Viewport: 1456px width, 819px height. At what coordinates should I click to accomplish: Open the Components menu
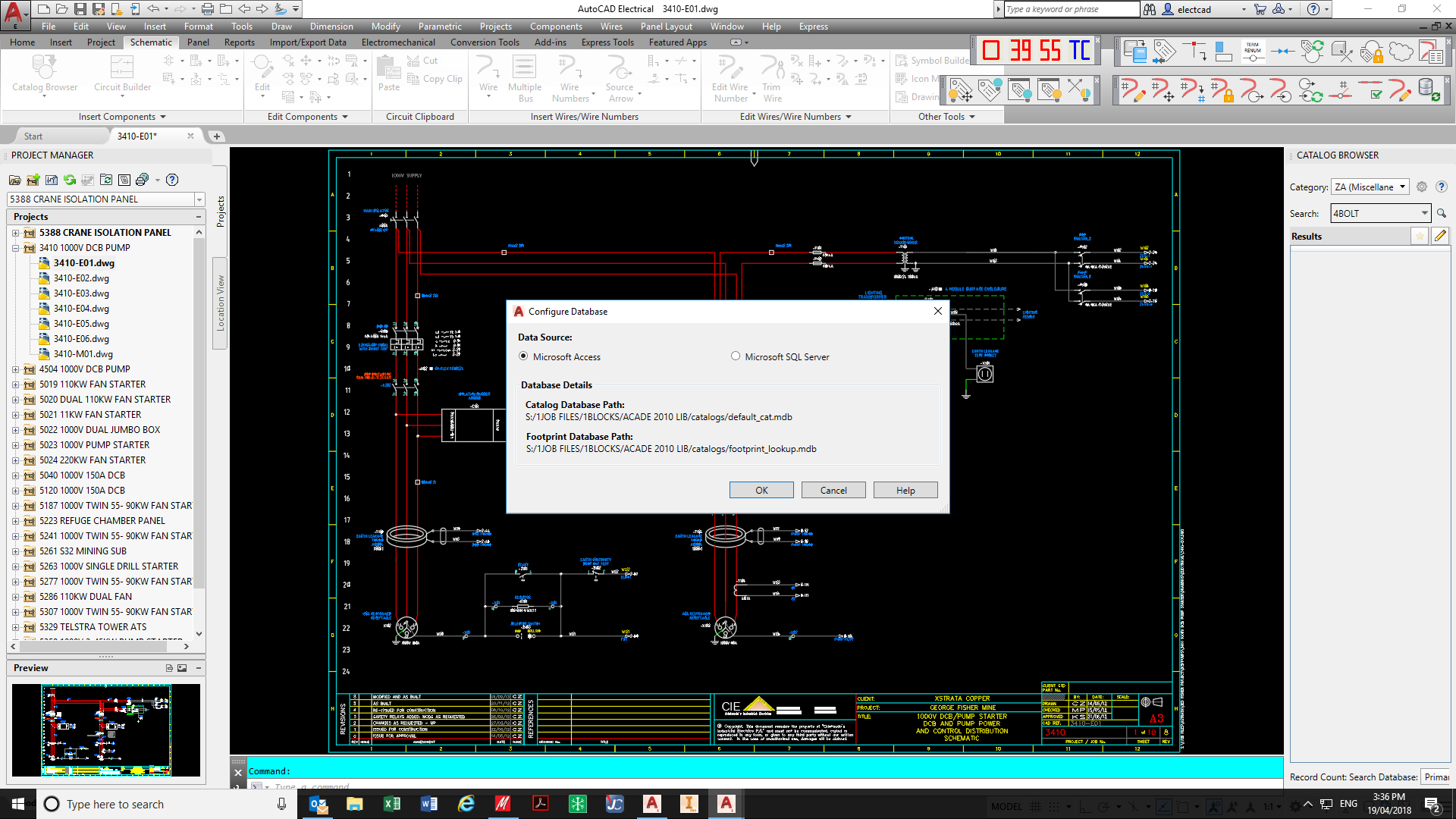(x=555, y=27)
